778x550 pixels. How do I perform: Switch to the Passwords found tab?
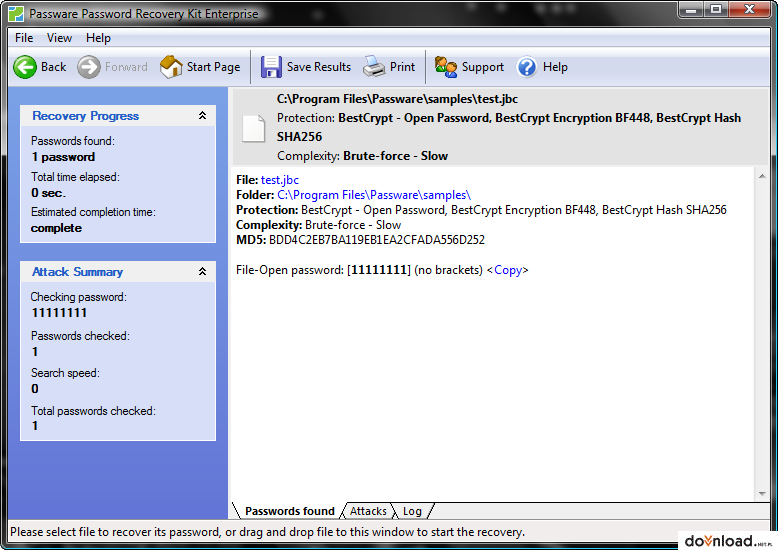[x=290, y=511]
